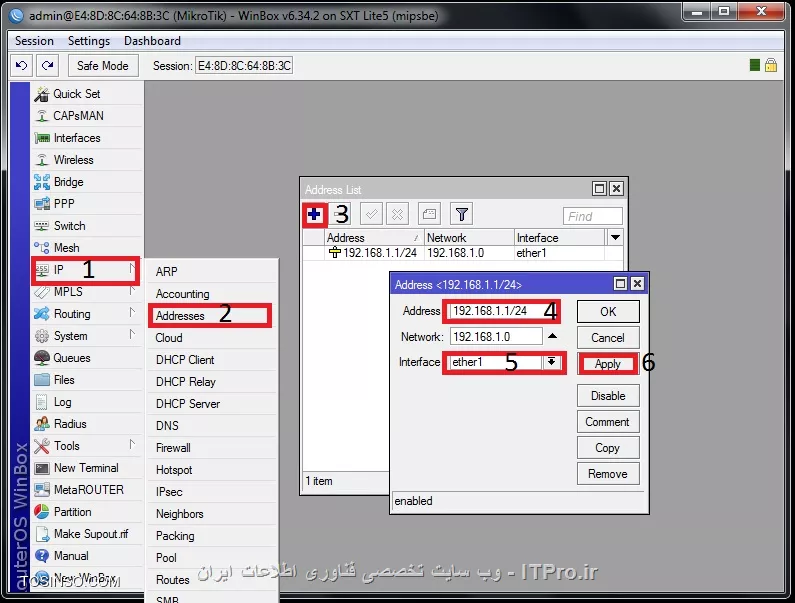
Task: Toggle Safe Mode button
Action: (103, 65)
